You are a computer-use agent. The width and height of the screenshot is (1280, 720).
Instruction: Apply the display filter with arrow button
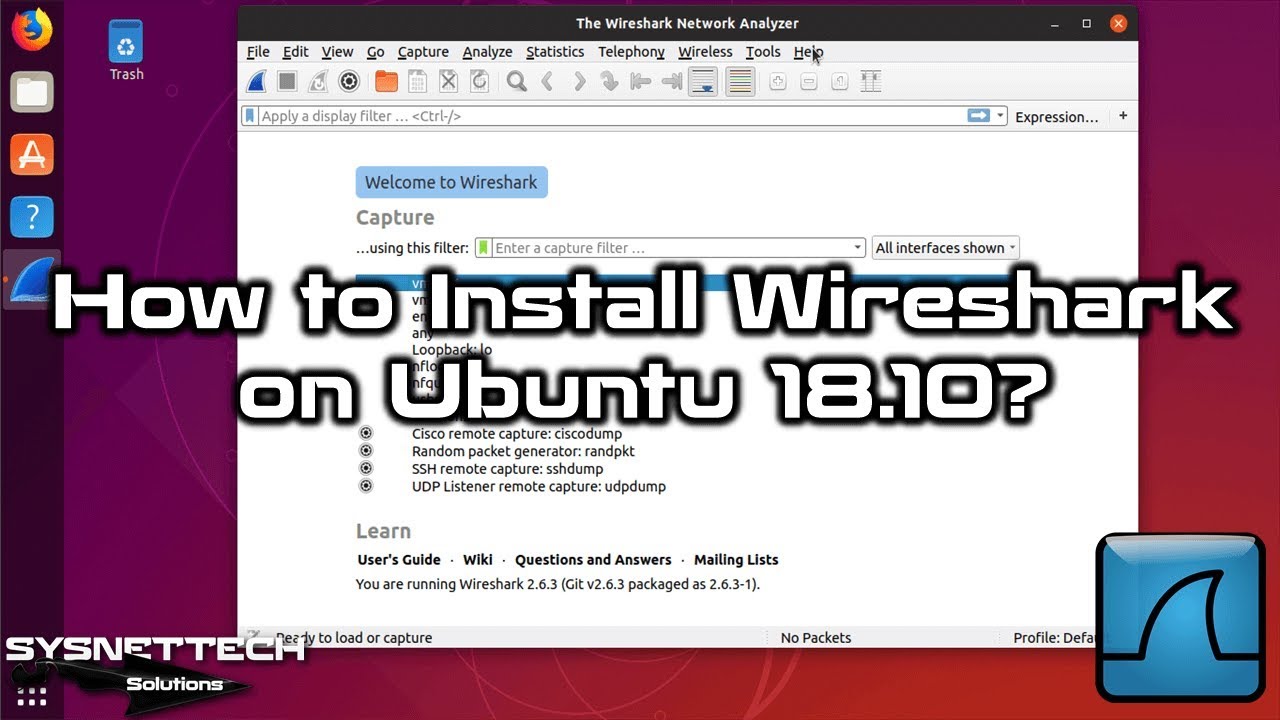click(x=978, y=116)
